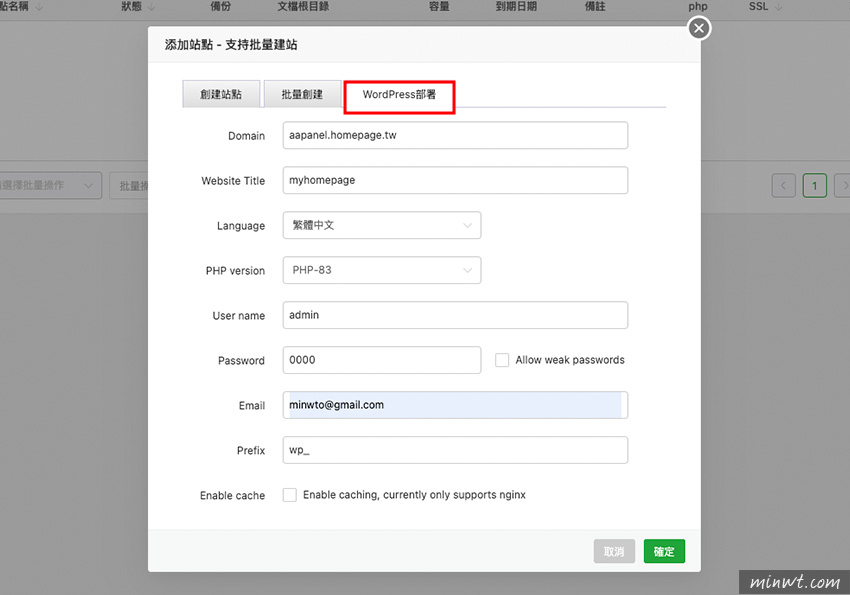
Task: Switch to the 創建站點 tab
Action: pyautogui.click(x=221, y=94)
